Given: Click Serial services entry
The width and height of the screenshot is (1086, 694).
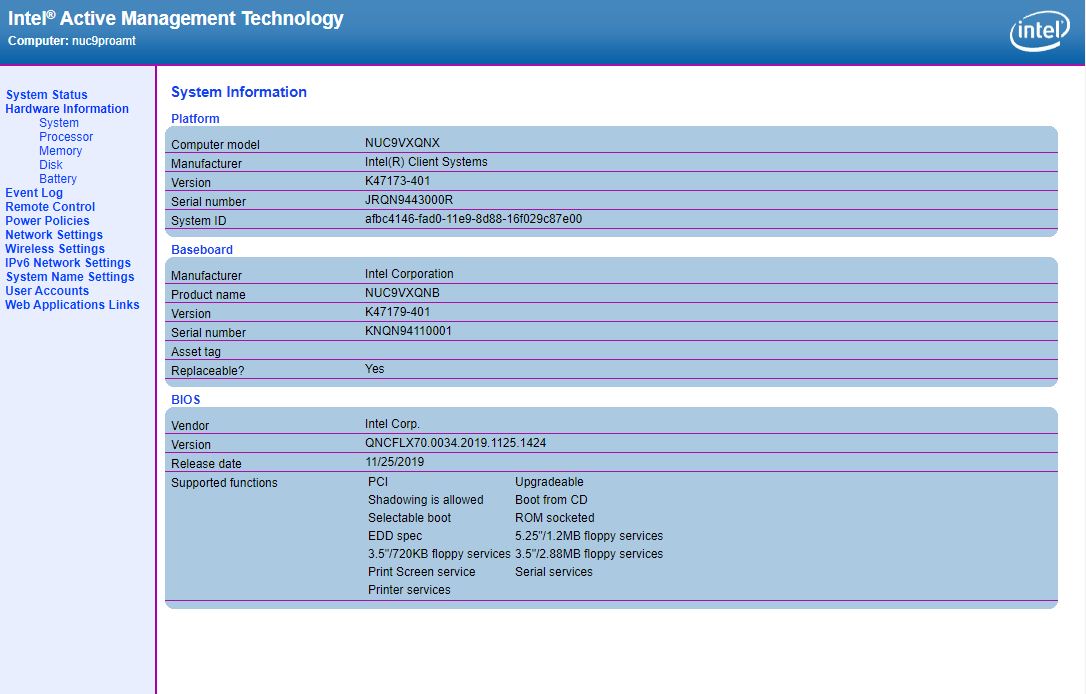Looking at the screenshot, I should pyautogui.click(x=554, y=571).
